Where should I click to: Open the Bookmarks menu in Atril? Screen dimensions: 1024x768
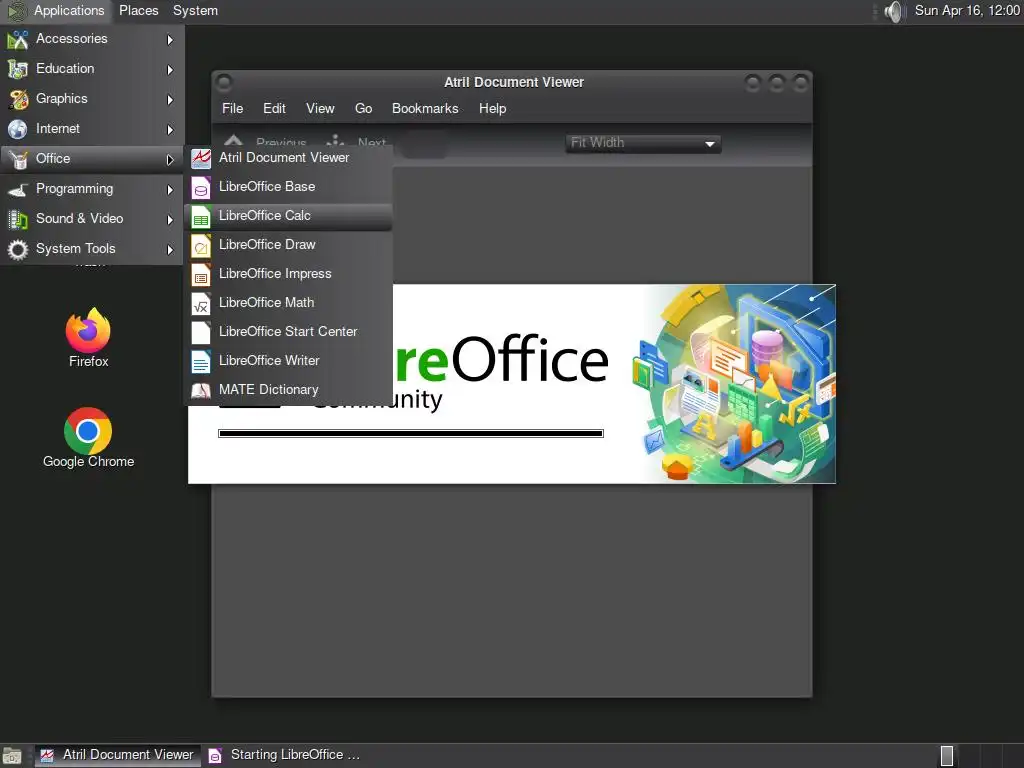coord(425,108)
